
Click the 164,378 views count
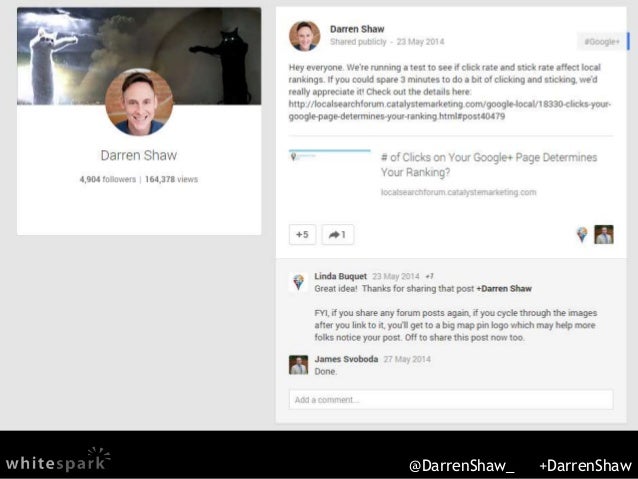(171, 179)
